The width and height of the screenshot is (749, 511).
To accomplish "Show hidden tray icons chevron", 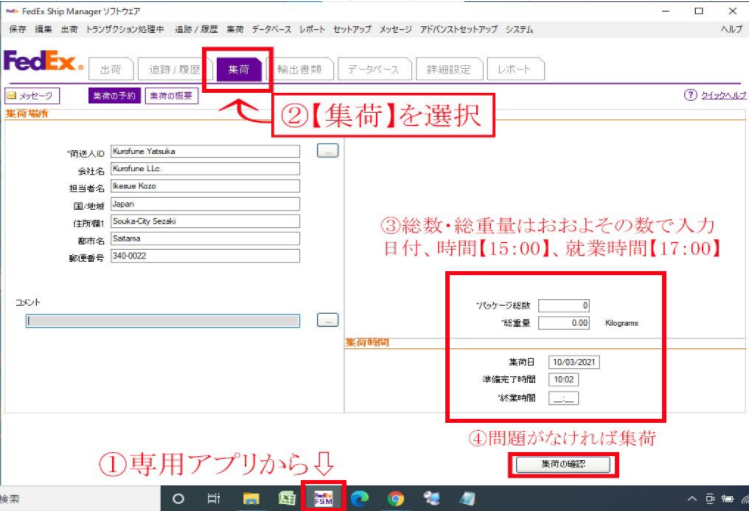I will pos(692,499).
